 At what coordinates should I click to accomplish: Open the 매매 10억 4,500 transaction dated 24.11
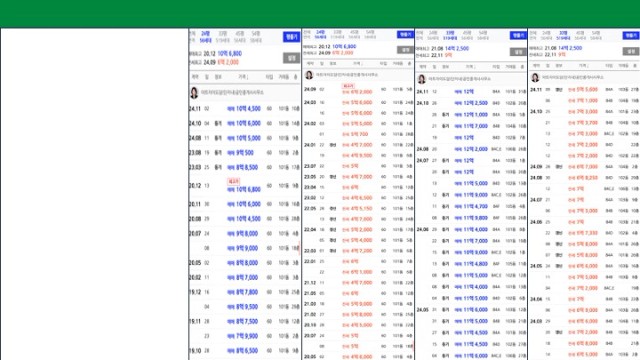pyautogui.click(x=244, y=109)
